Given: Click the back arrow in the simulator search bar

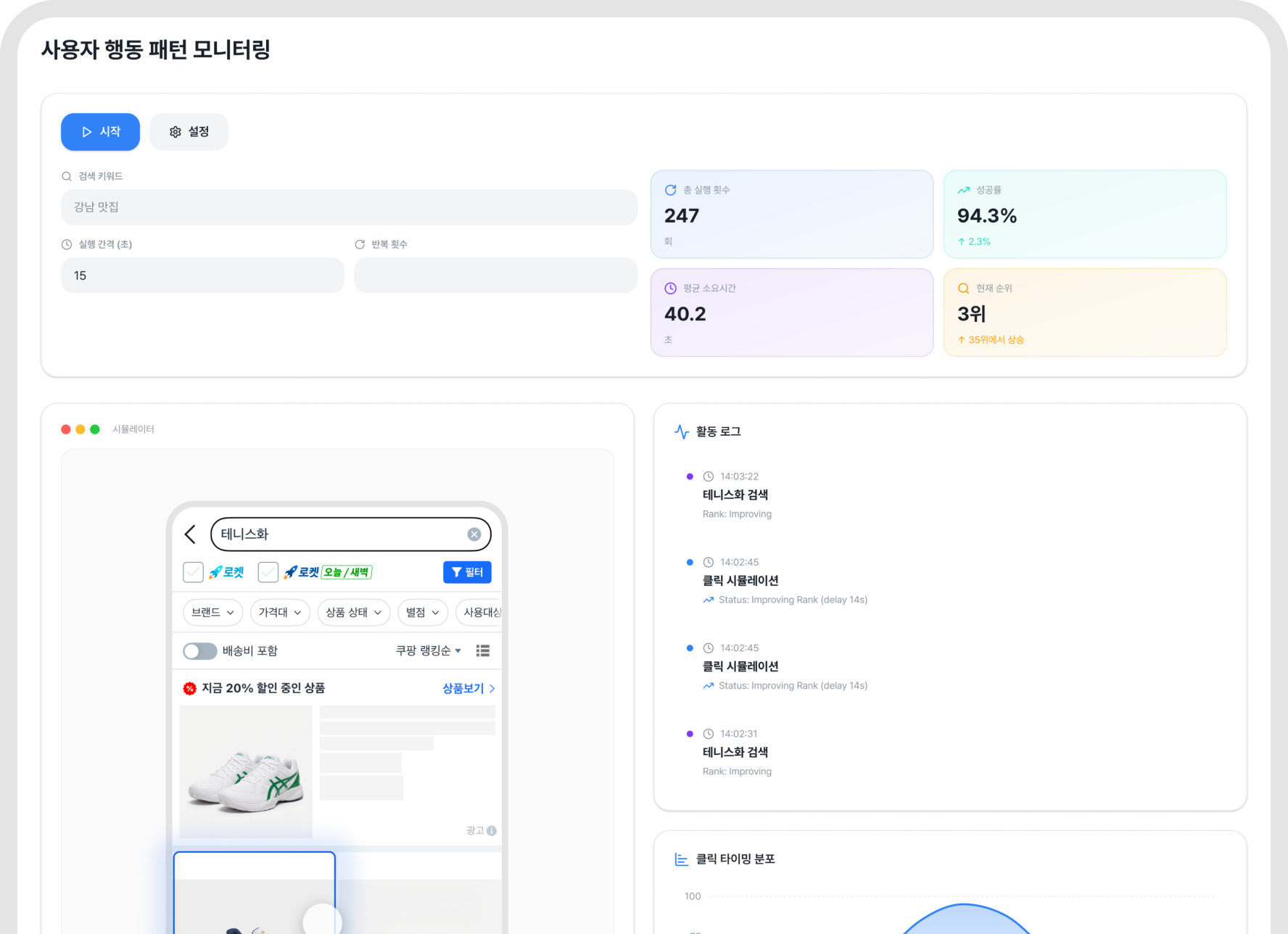Looking at the screenshot, I should [190, 534].
